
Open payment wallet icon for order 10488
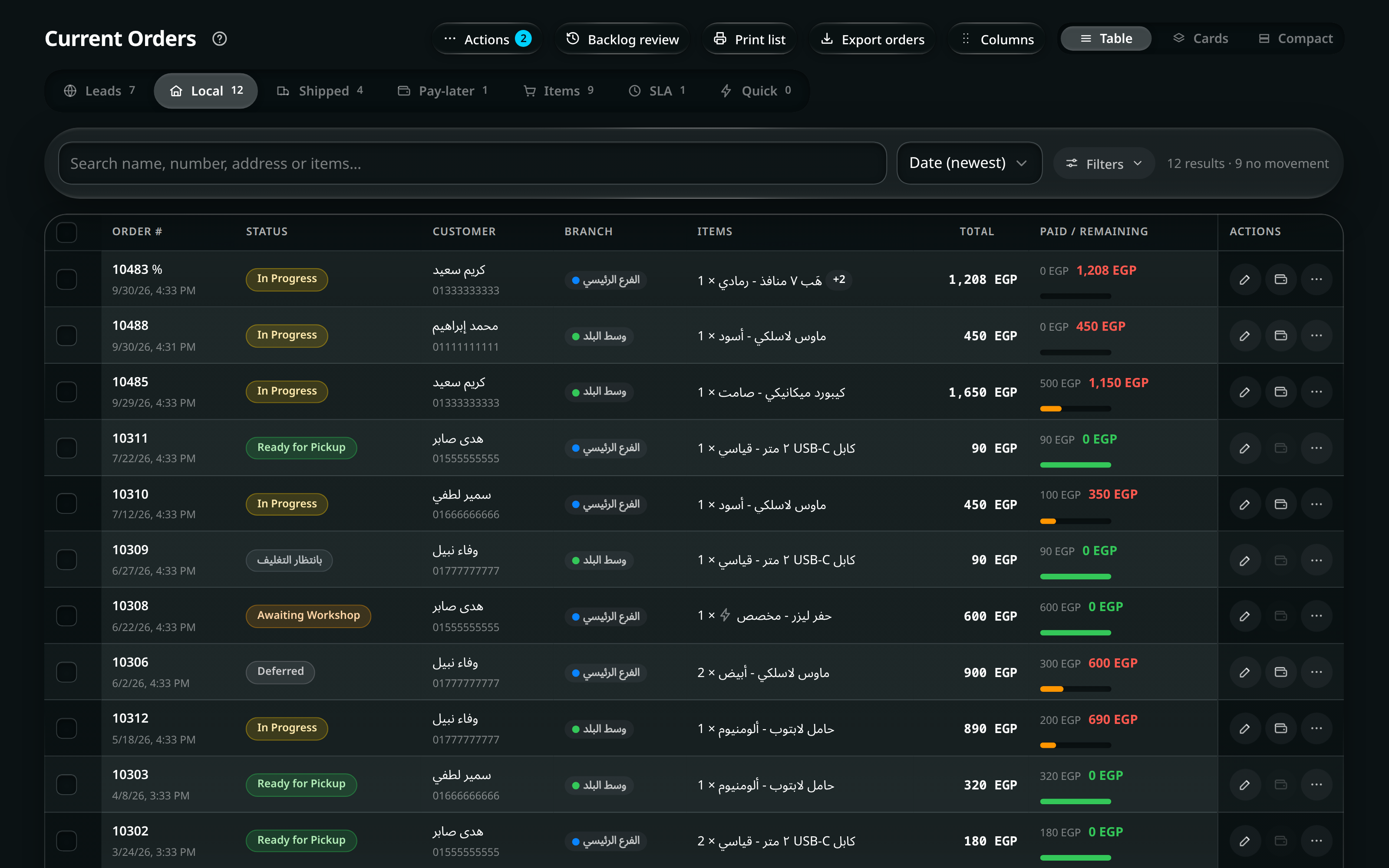(1280, 336)
